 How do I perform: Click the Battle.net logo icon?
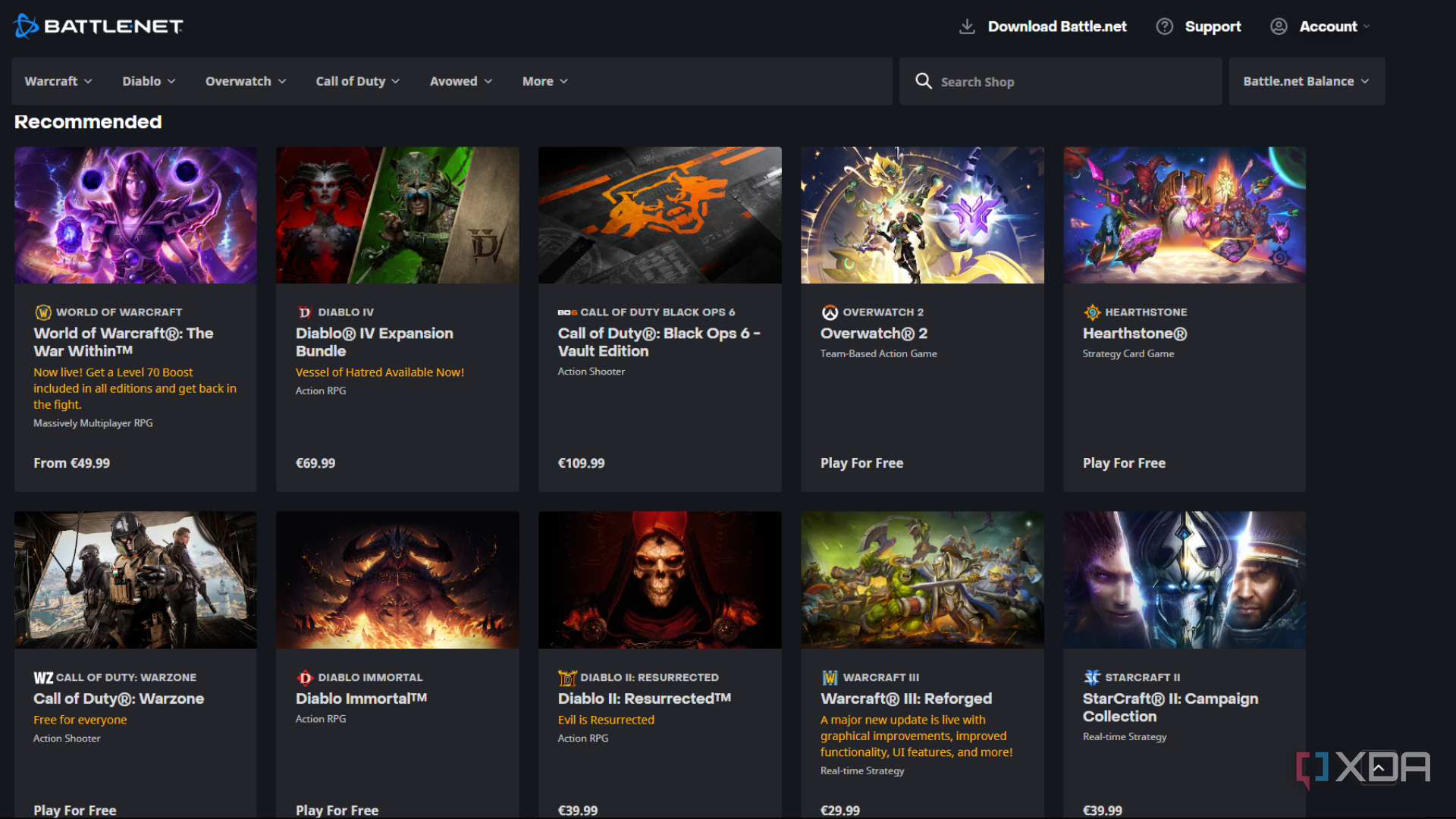26,26
